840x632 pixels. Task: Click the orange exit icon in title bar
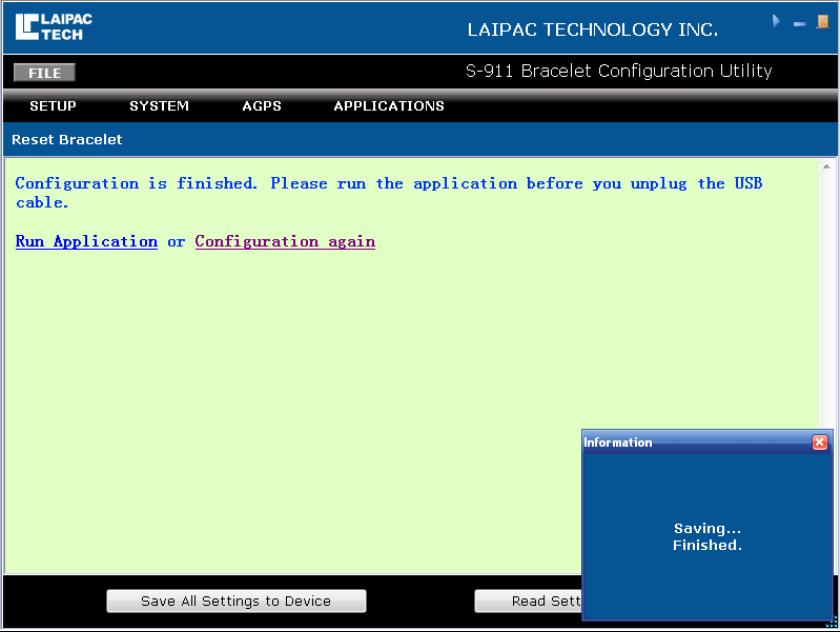[x=822, y=21]
